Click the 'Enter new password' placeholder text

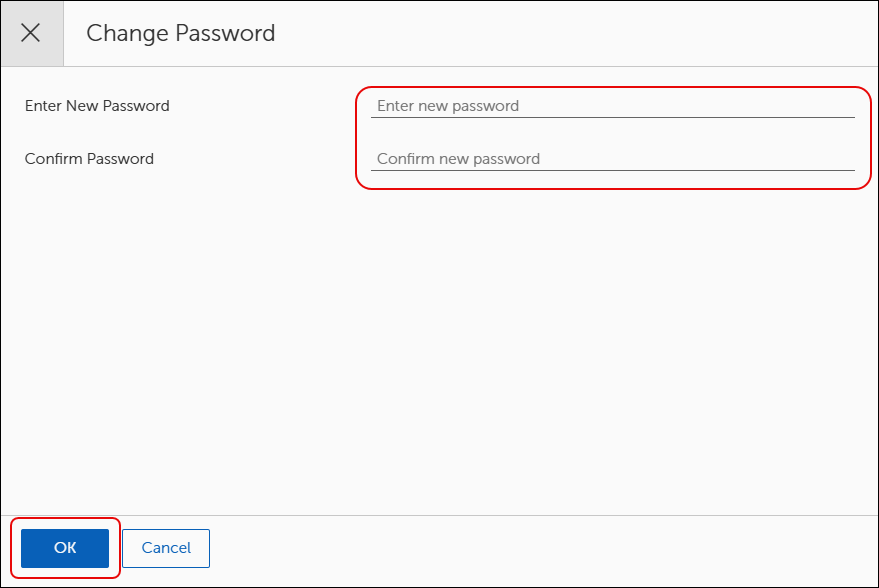click(448, 106)
